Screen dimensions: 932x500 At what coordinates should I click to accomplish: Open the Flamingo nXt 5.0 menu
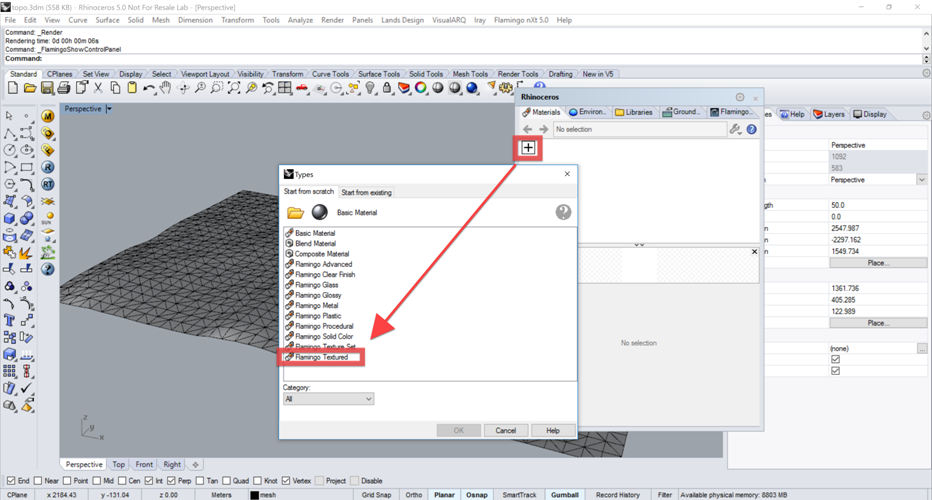tap(521, 20)
